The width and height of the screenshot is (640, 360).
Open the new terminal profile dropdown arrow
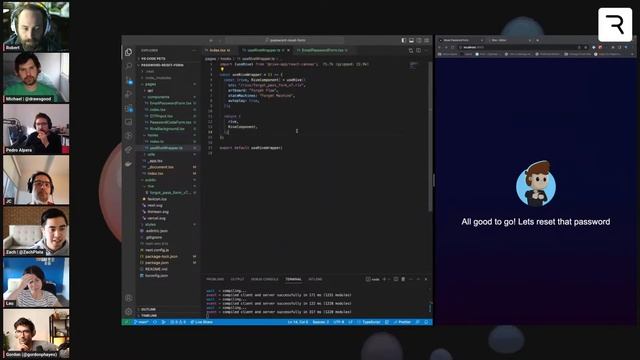tap(389, 279)
